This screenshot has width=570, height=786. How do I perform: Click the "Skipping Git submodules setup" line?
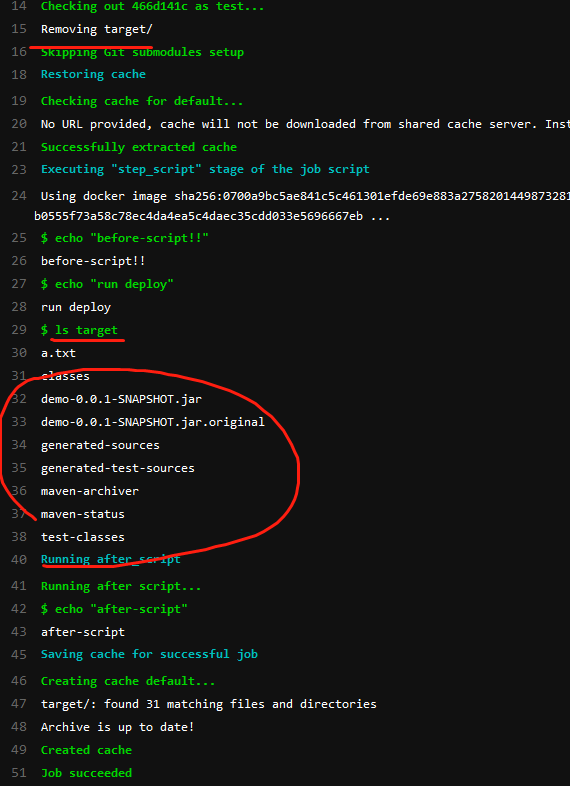pyautogui.click(x=142, y=52)
